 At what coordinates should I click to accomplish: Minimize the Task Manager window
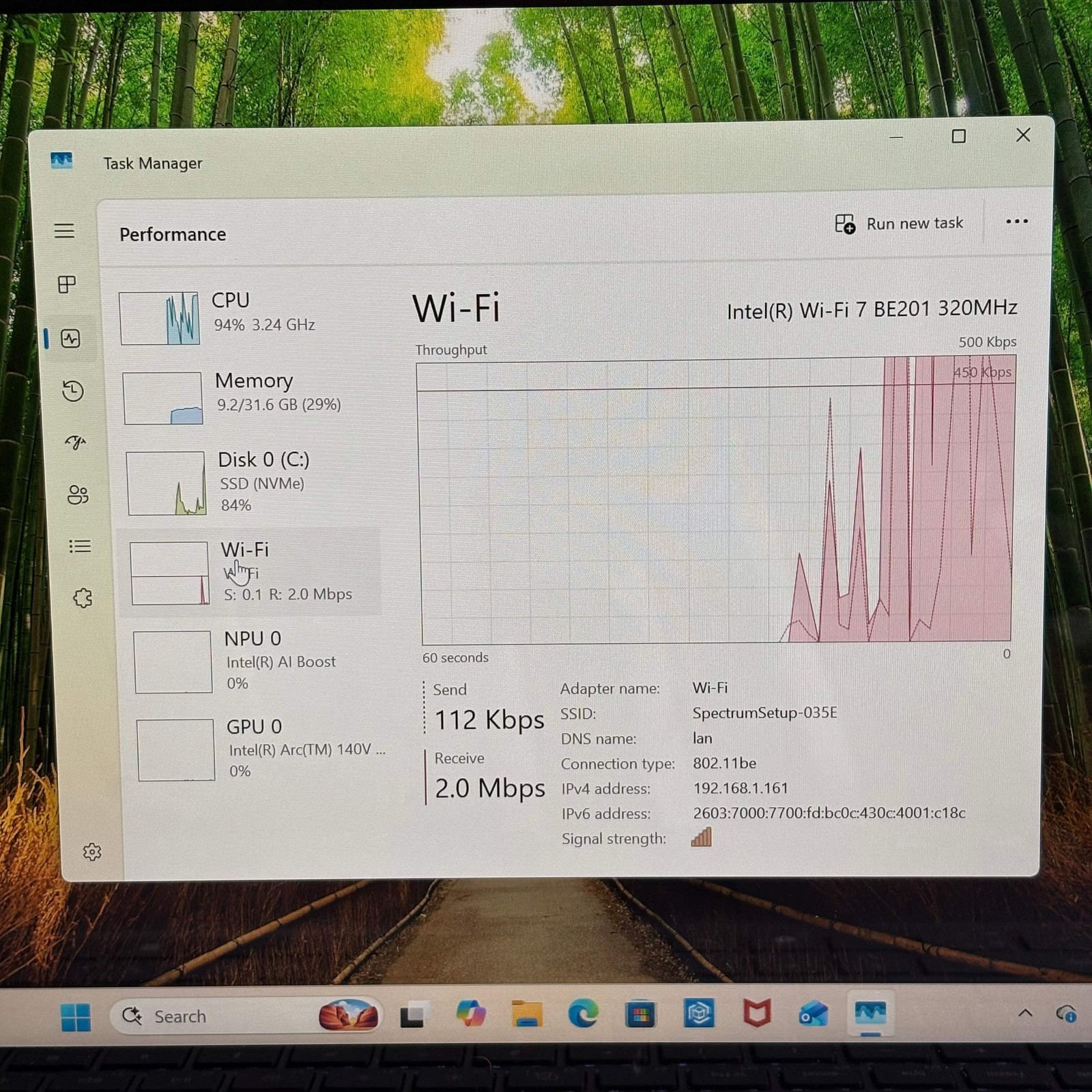[897, 138]
